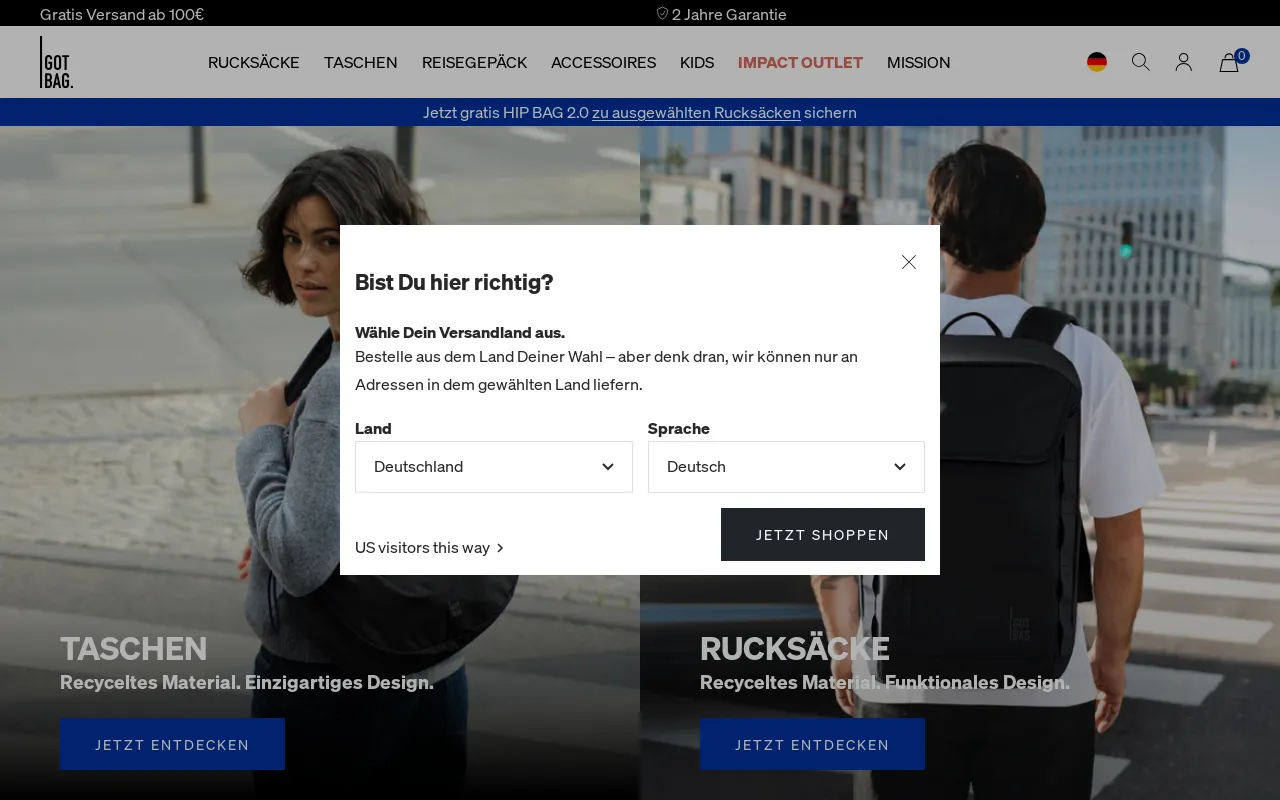Viewport: 1280px width, 800px height.
Task: Open the shopping cart bag icon
Action: (x=1229, y=63)
